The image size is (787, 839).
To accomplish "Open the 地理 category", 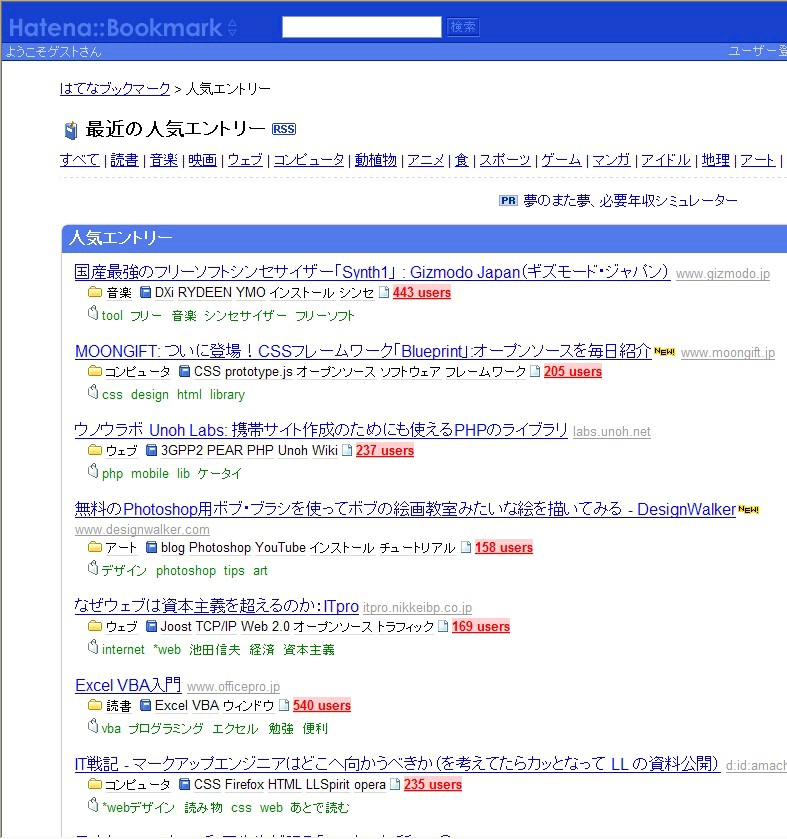I will tap(715, 159).
